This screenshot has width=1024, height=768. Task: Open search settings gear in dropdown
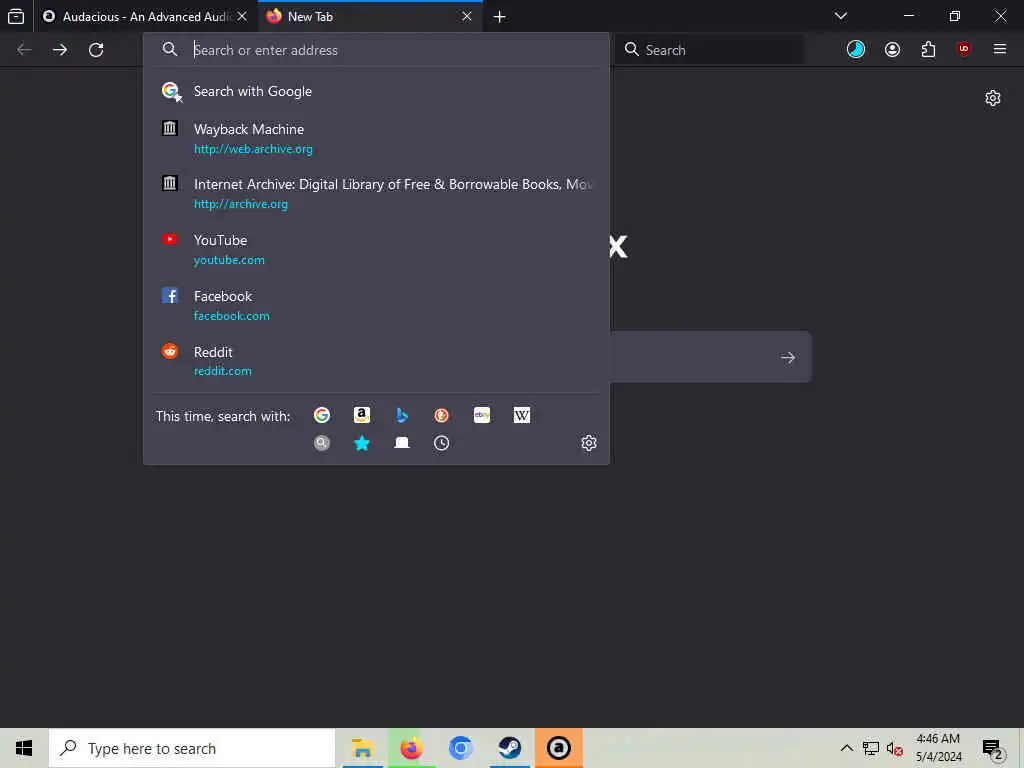(x=589, y=443)
